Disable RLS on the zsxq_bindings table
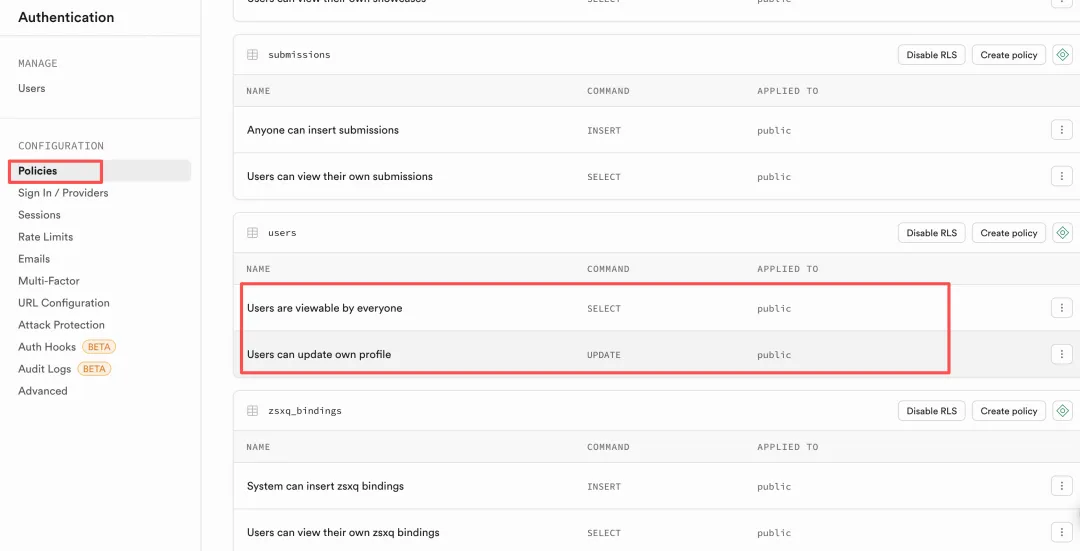 click(931, 411)
